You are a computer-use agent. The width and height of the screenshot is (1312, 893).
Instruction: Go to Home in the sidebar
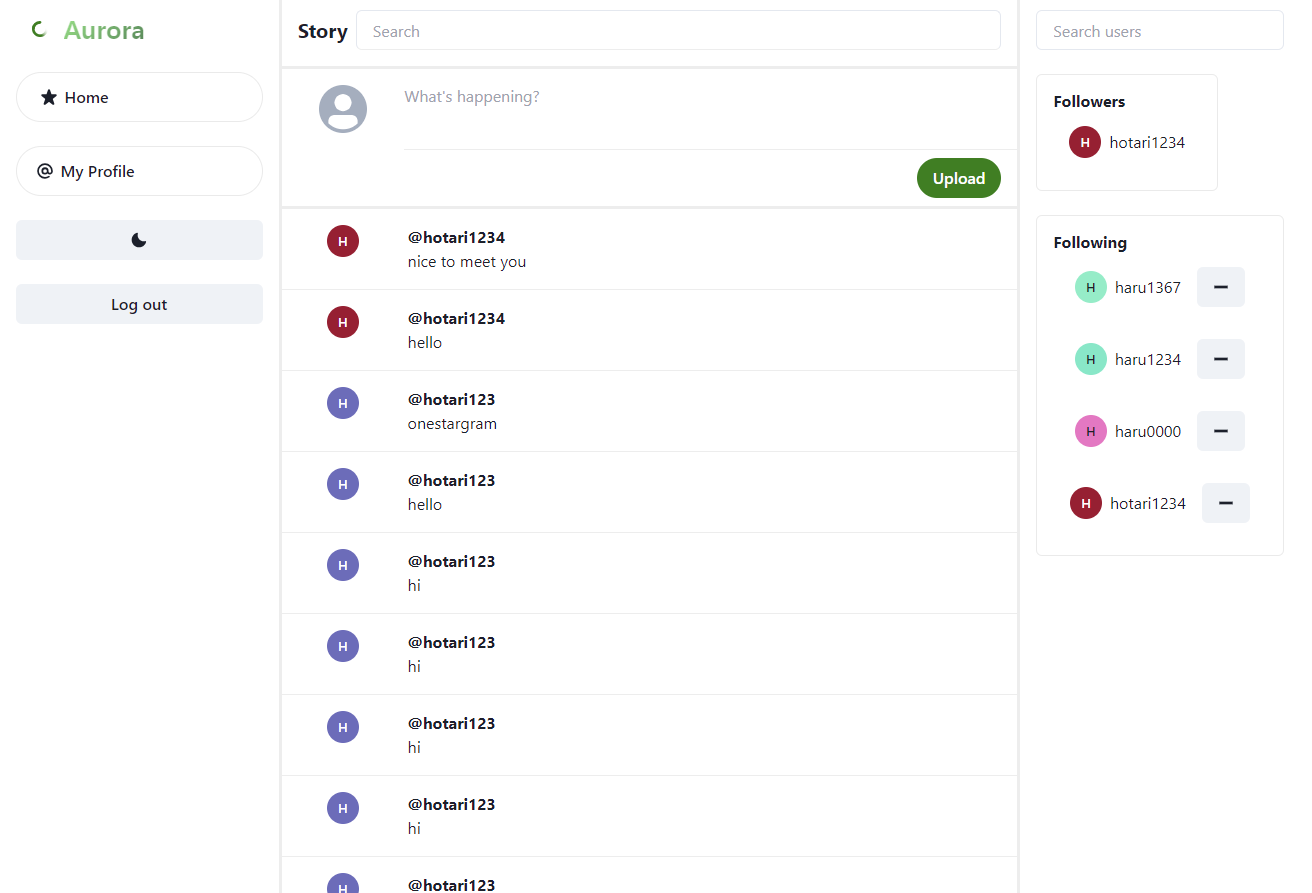tap(139, 97)
